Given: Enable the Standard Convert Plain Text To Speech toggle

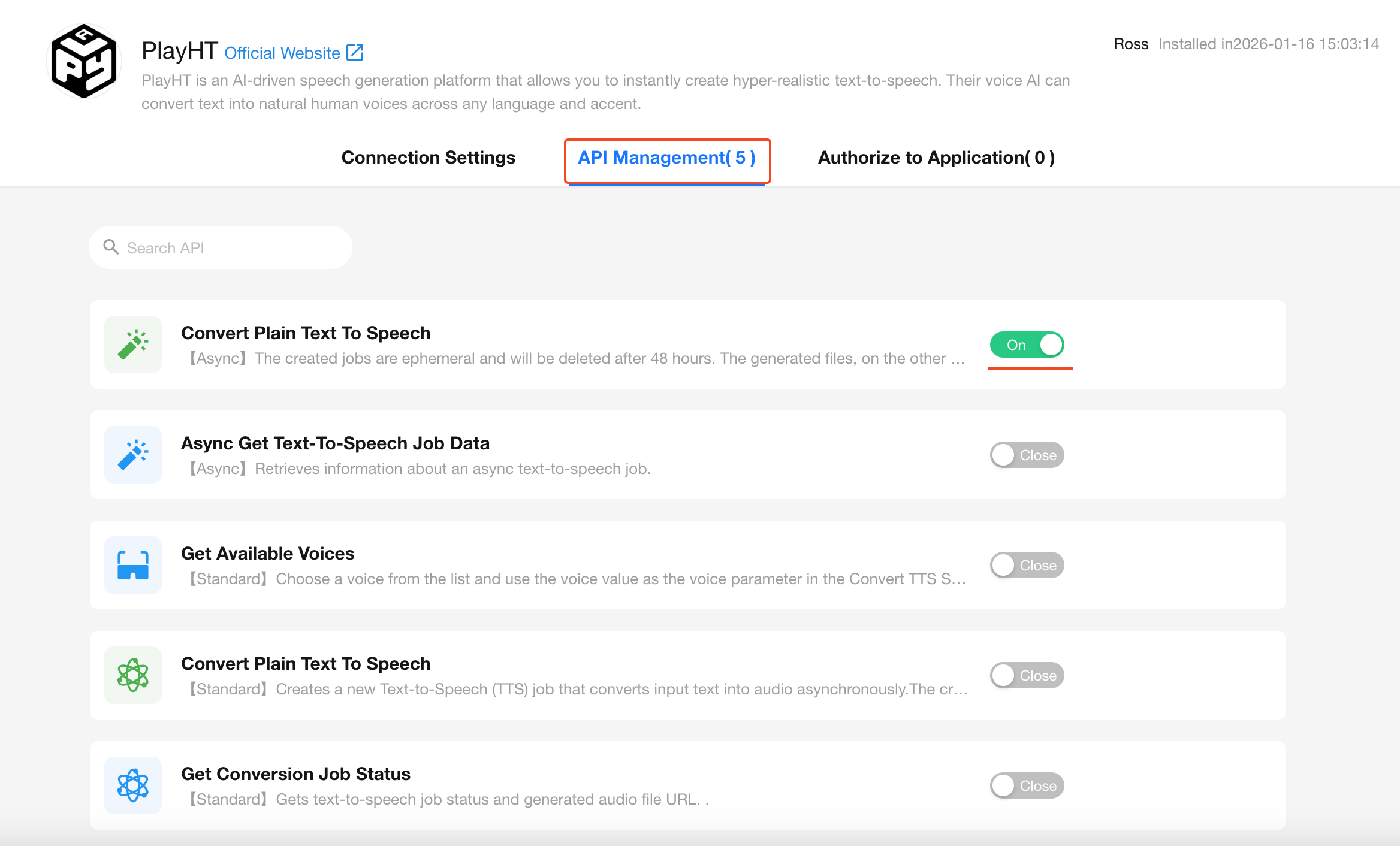Looking at the screenshot, I should (1027, 675).
